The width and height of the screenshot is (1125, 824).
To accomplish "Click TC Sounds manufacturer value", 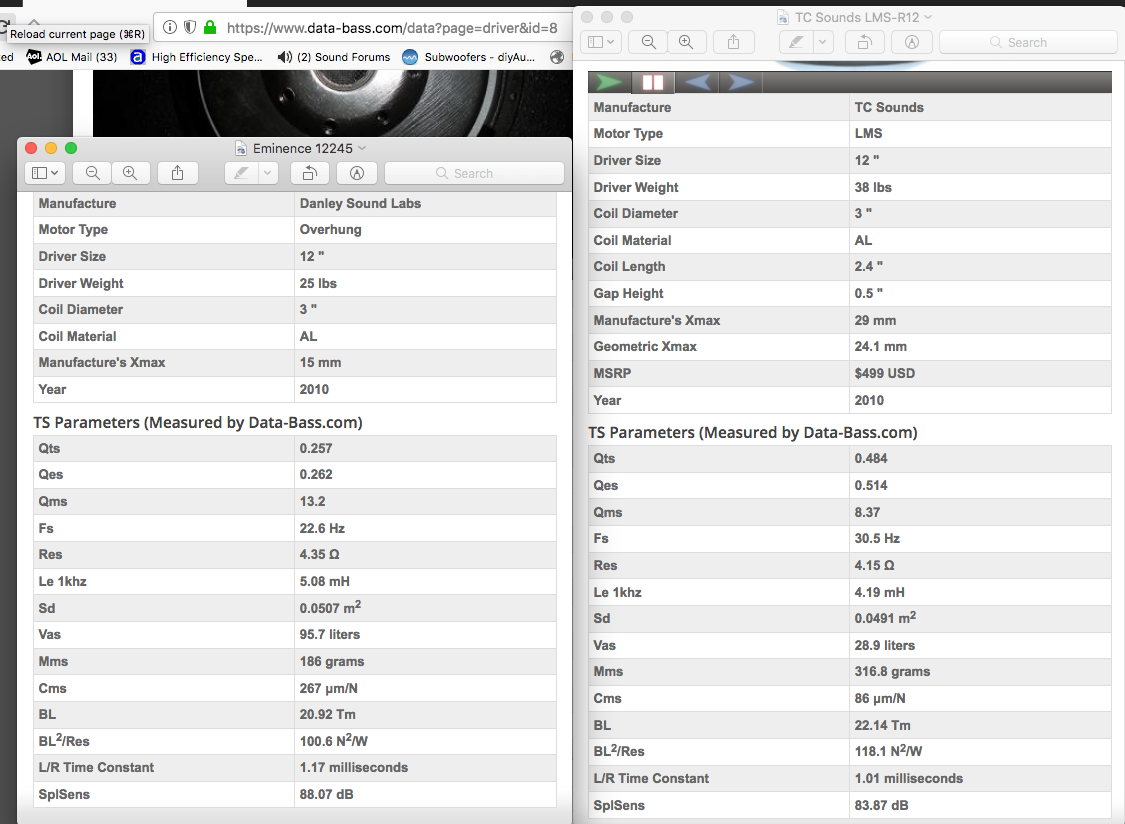I will click(x=889, y=107).
